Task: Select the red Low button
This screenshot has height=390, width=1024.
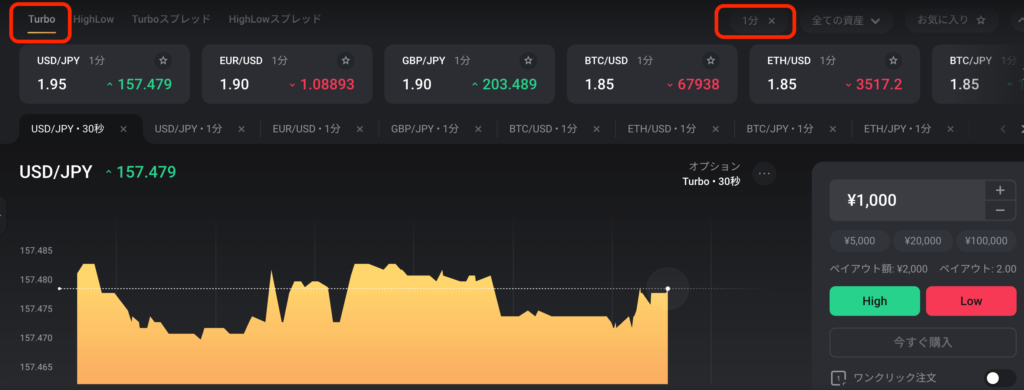Action: coord(971,301)
